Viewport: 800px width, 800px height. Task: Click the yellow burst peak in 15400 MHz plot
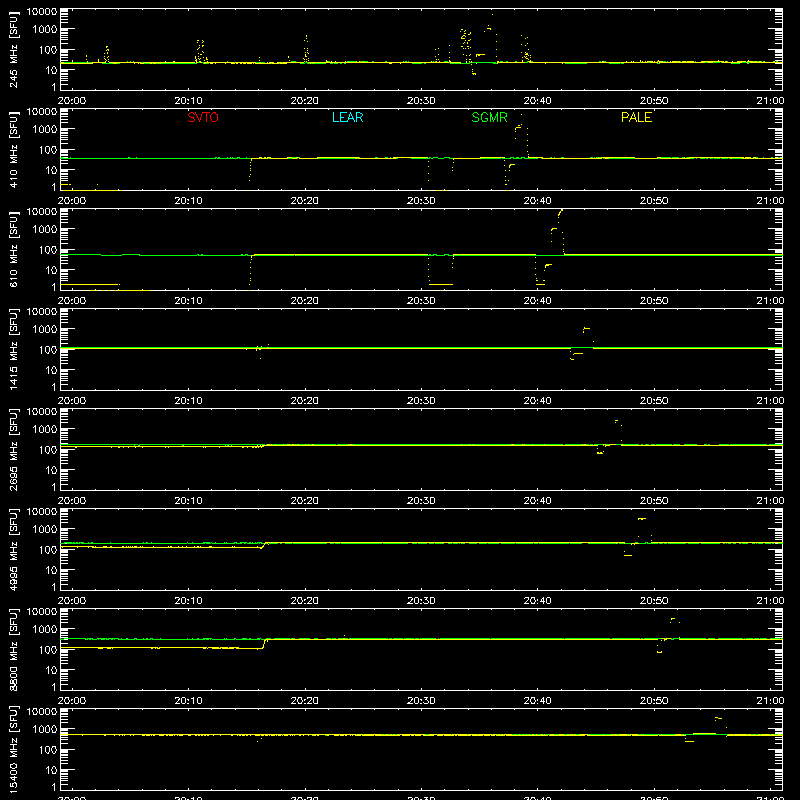(718, 718)
